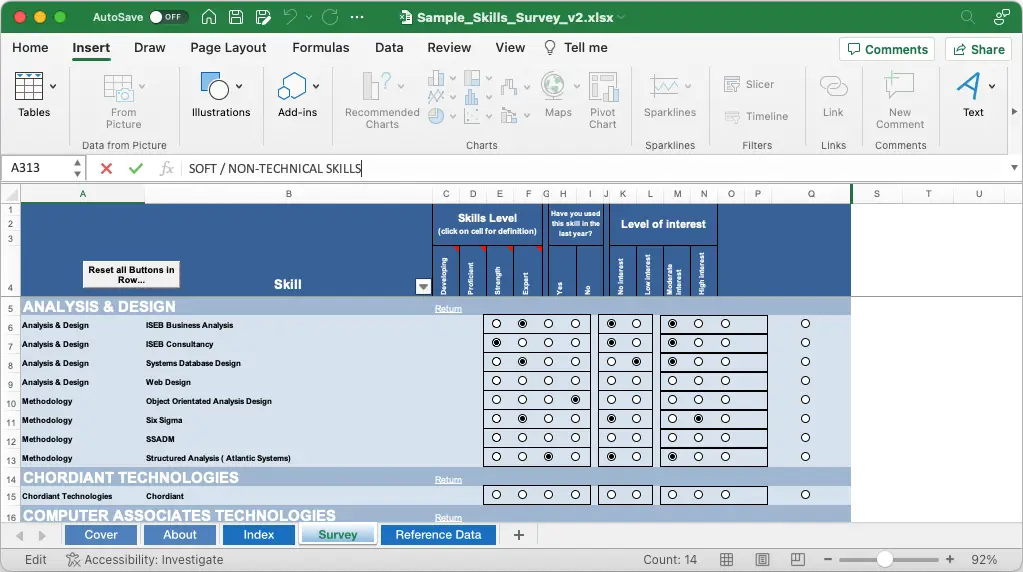Image resolution: width=1023 pixels, height=572 pixels.
Task: Select Developing radio for SSADM row
Action: 496,438
